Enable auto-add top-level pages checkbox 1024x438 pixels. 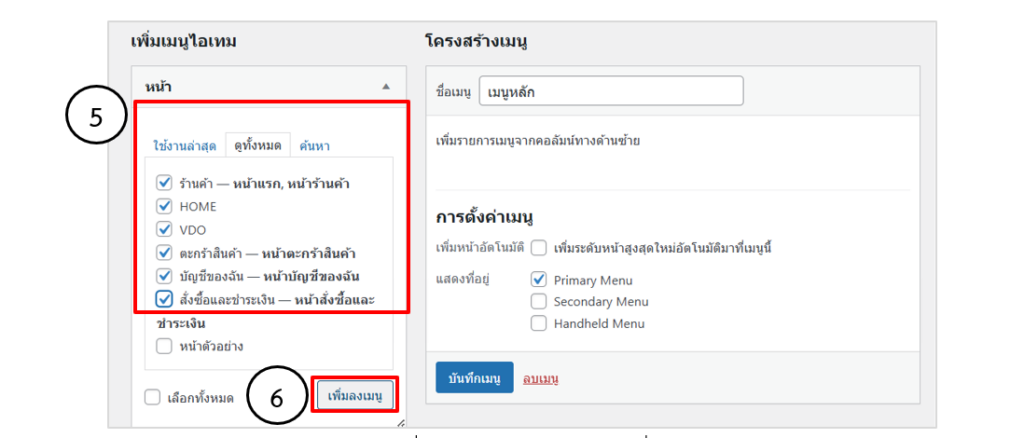539,247
